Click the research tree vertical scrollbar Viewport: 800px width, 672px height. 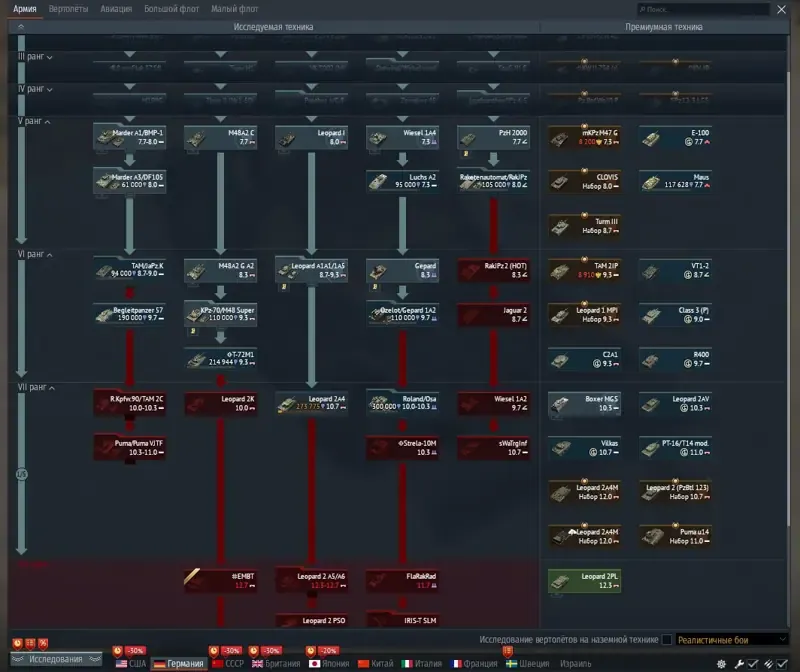[x=790, y=298]
